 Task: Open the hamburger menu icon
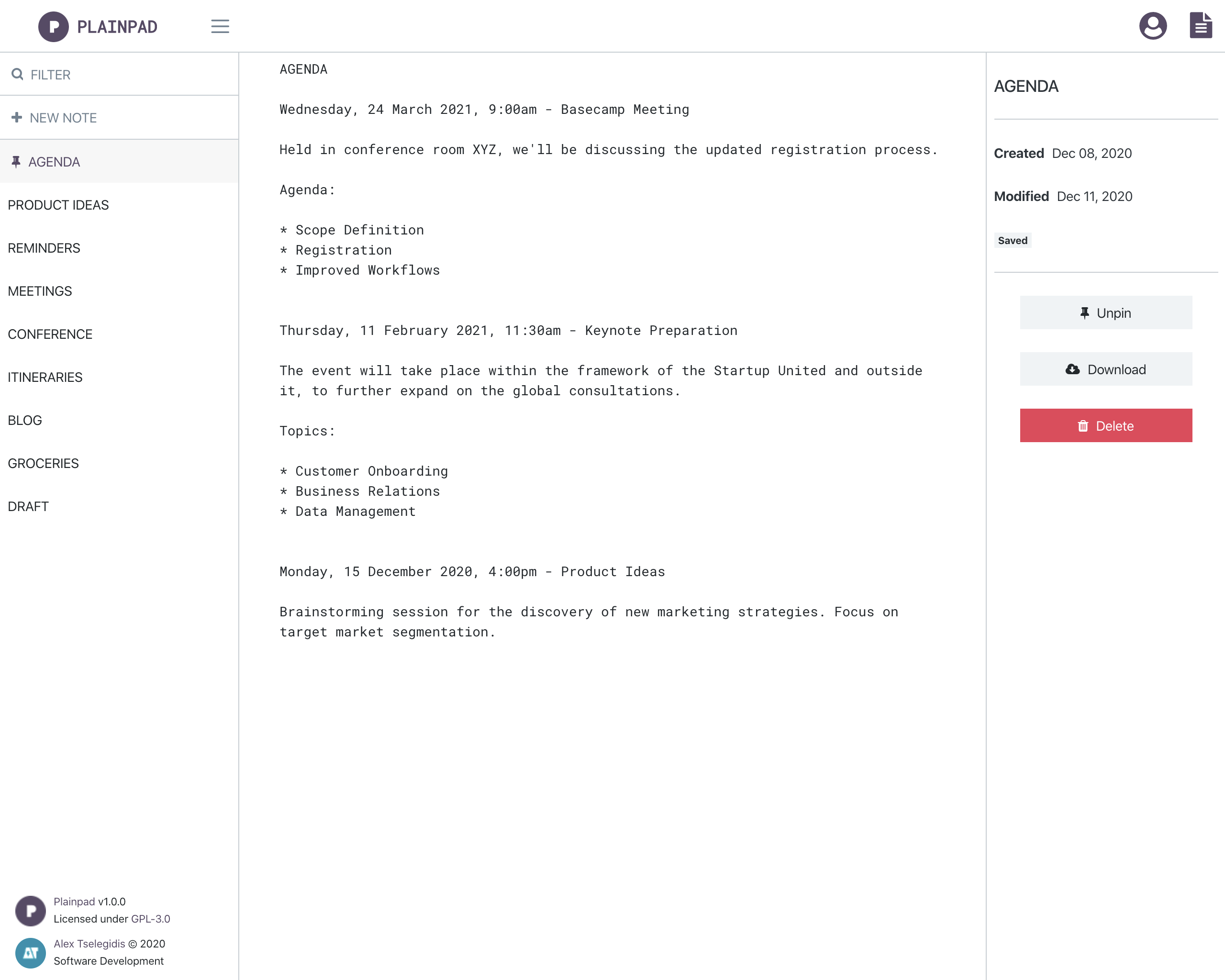pyautogui.click(x=219, y=26)
